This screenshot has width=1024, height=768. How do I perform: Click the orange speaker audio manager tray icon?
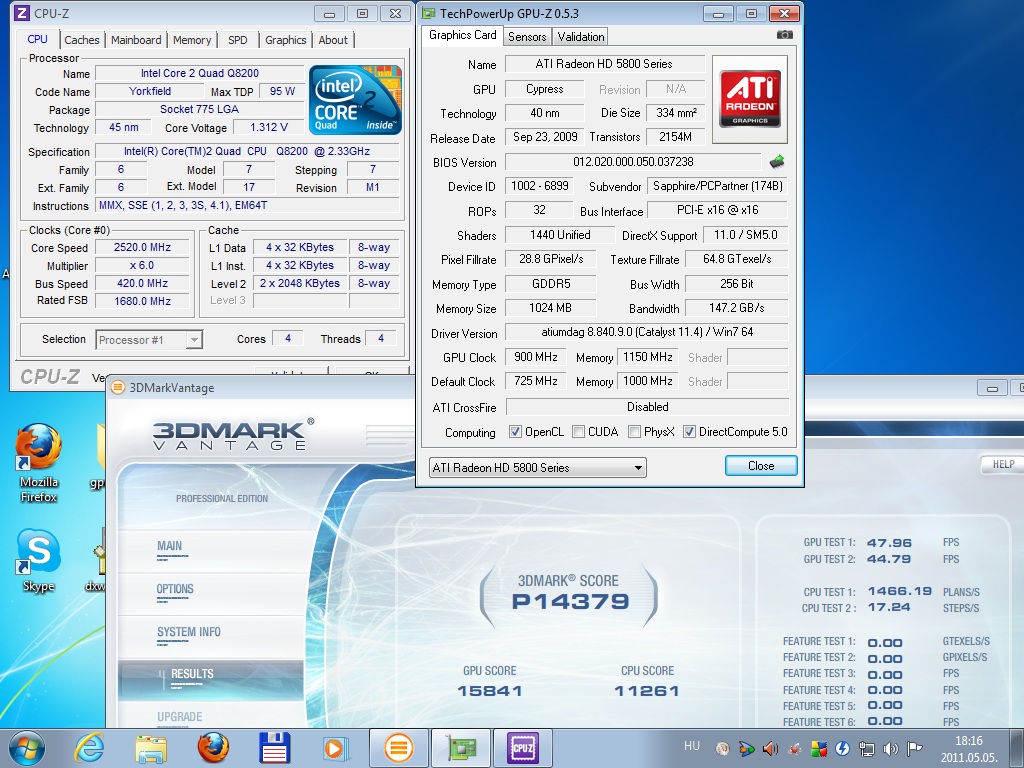(771, 748)
